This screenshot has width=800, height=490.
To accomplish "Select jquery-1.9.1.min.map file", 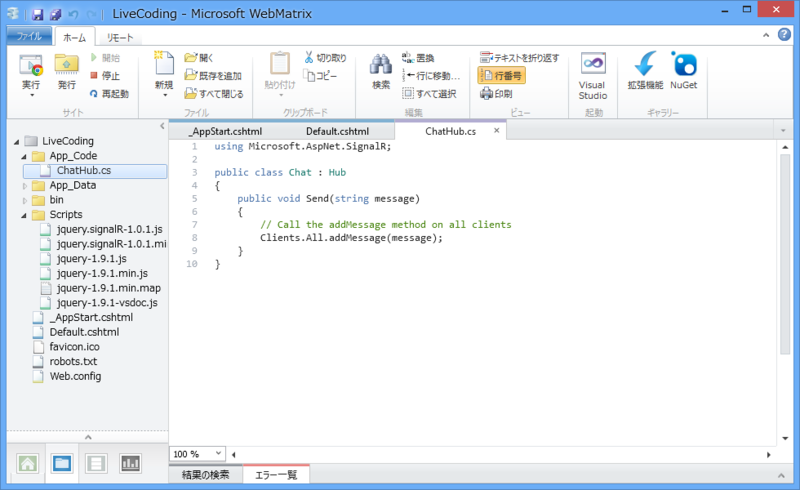I will click(x=108, y=288).
